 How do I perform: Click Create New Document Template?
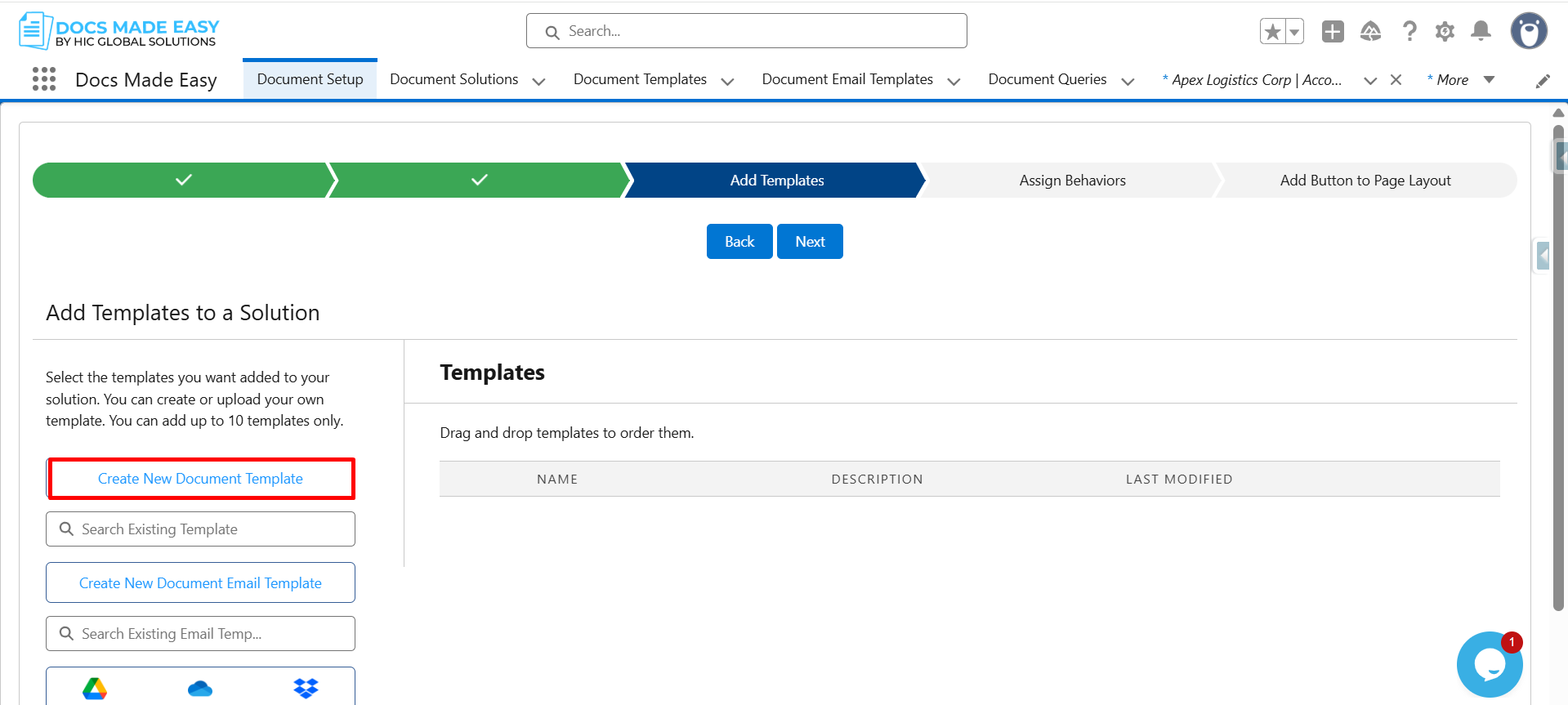(x=200, y=479)
